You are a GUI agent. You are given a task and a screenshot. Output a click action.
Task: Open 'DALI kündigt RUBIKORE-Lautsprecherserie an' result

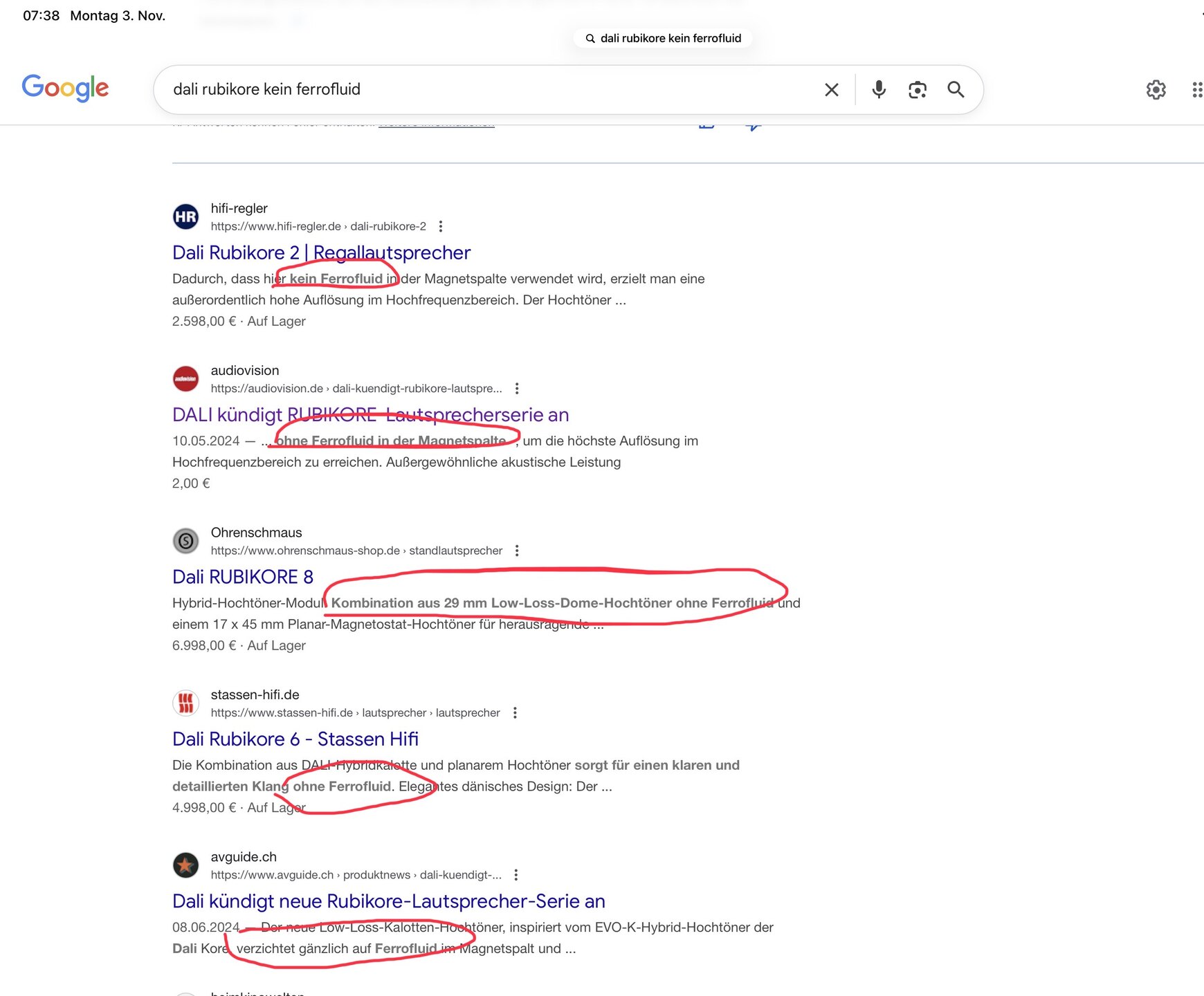click(370, 415)
